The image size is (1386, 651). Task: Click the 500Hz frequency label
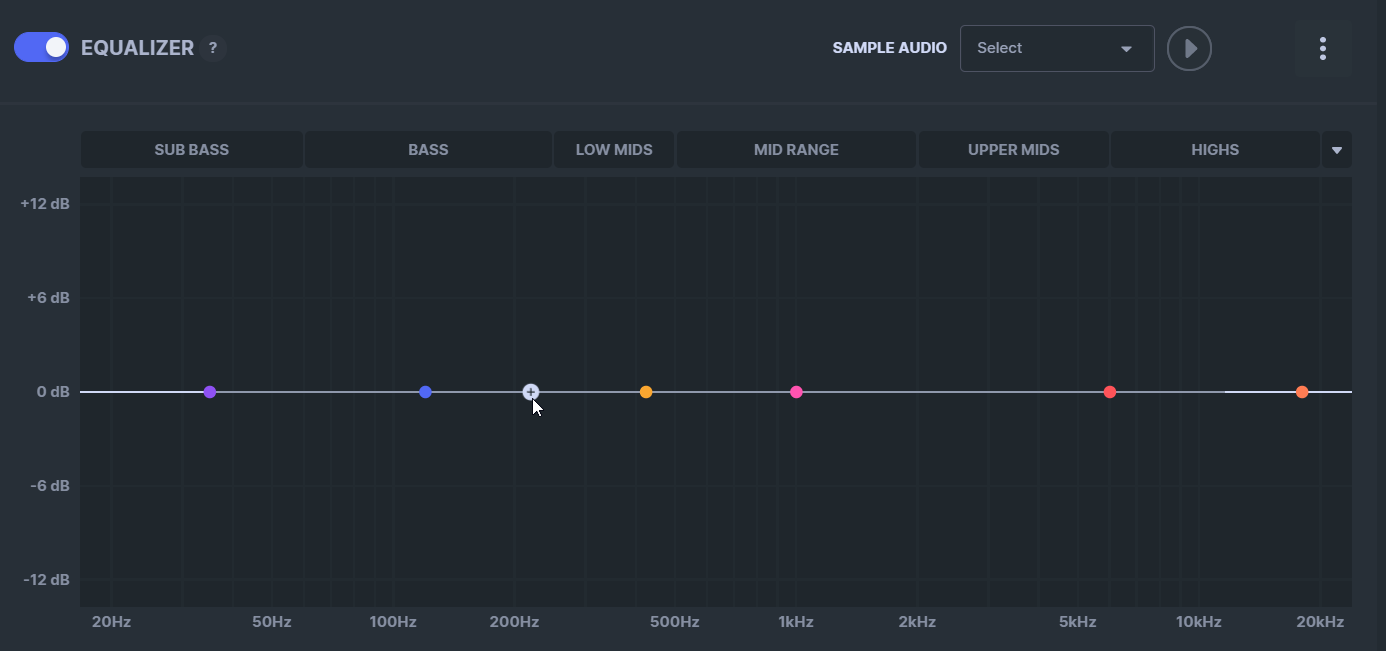[675, 622]
